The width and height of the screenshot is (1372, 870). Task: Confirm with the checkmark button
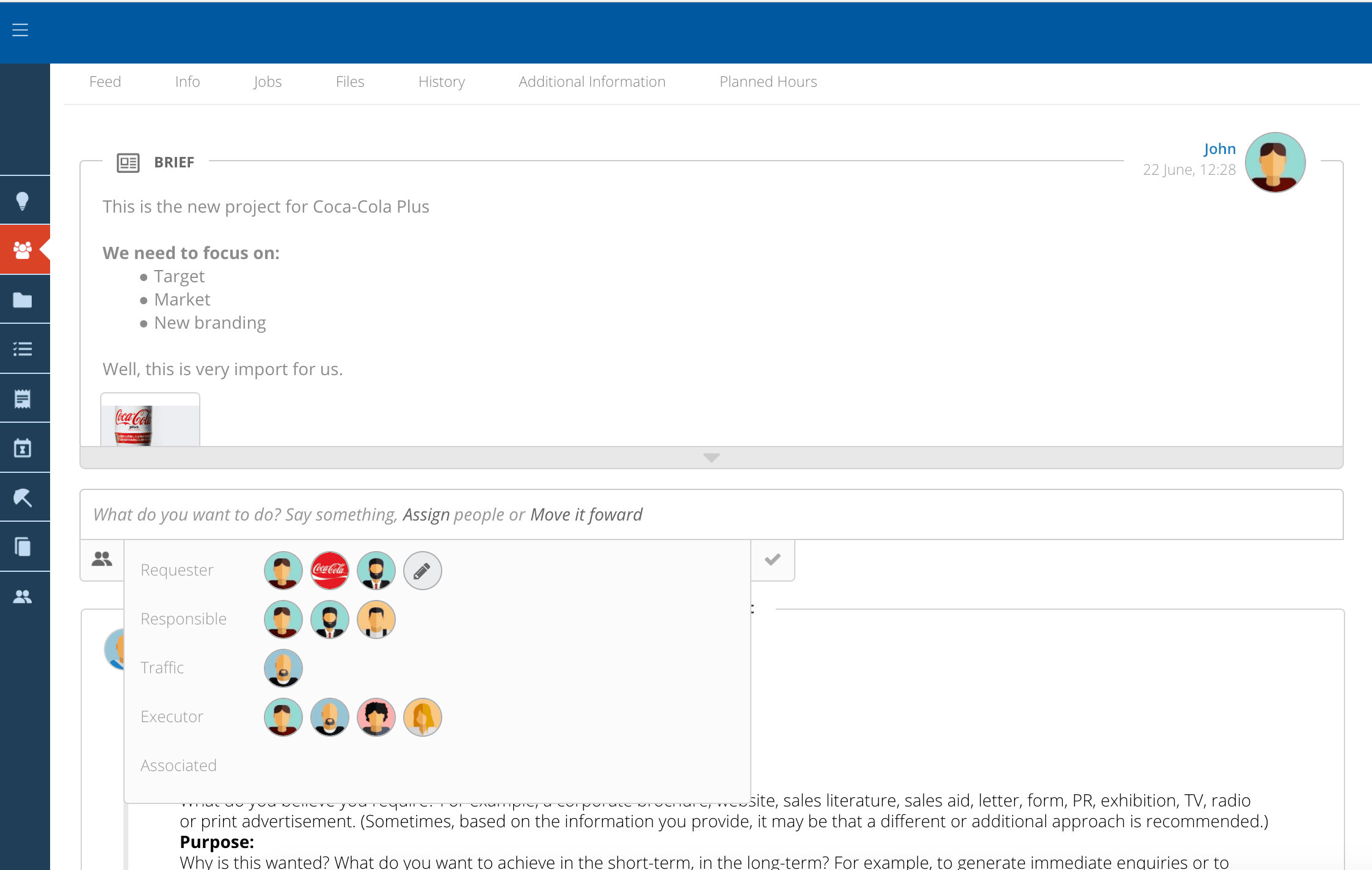click(772, 560)
